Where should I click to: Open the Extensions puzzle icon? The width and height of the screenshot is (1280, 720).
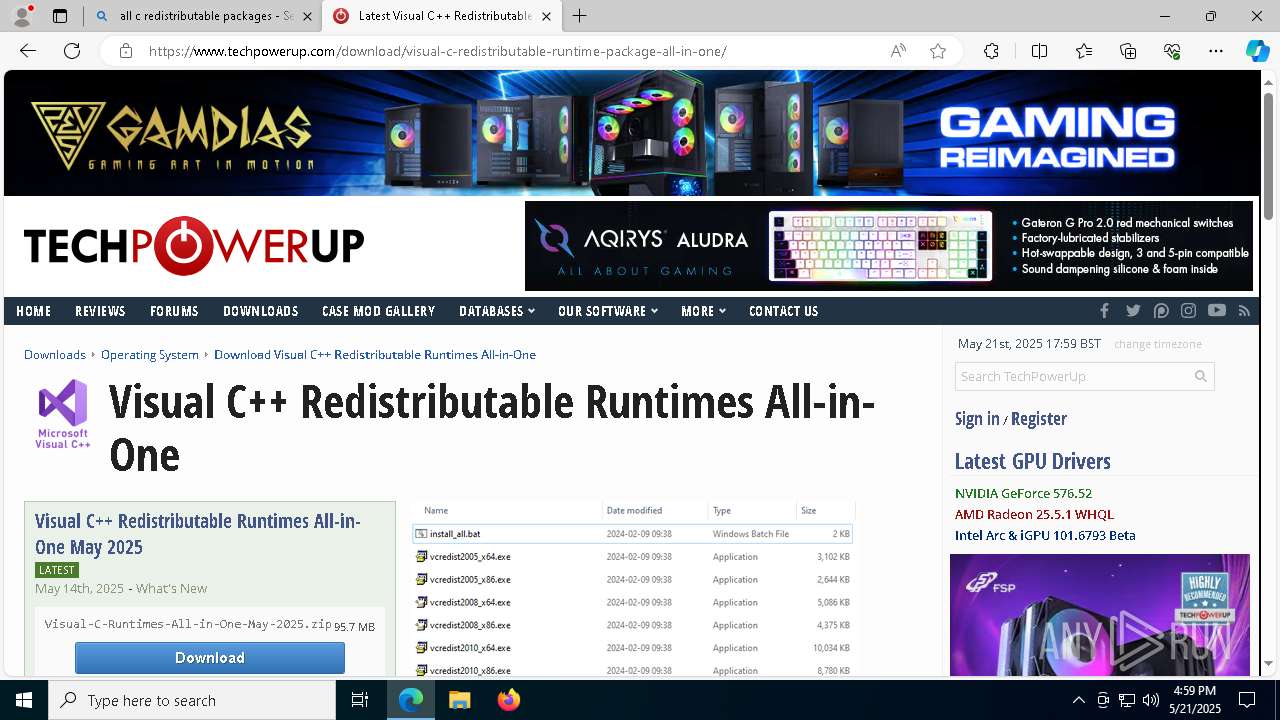(x=991, y=51)
